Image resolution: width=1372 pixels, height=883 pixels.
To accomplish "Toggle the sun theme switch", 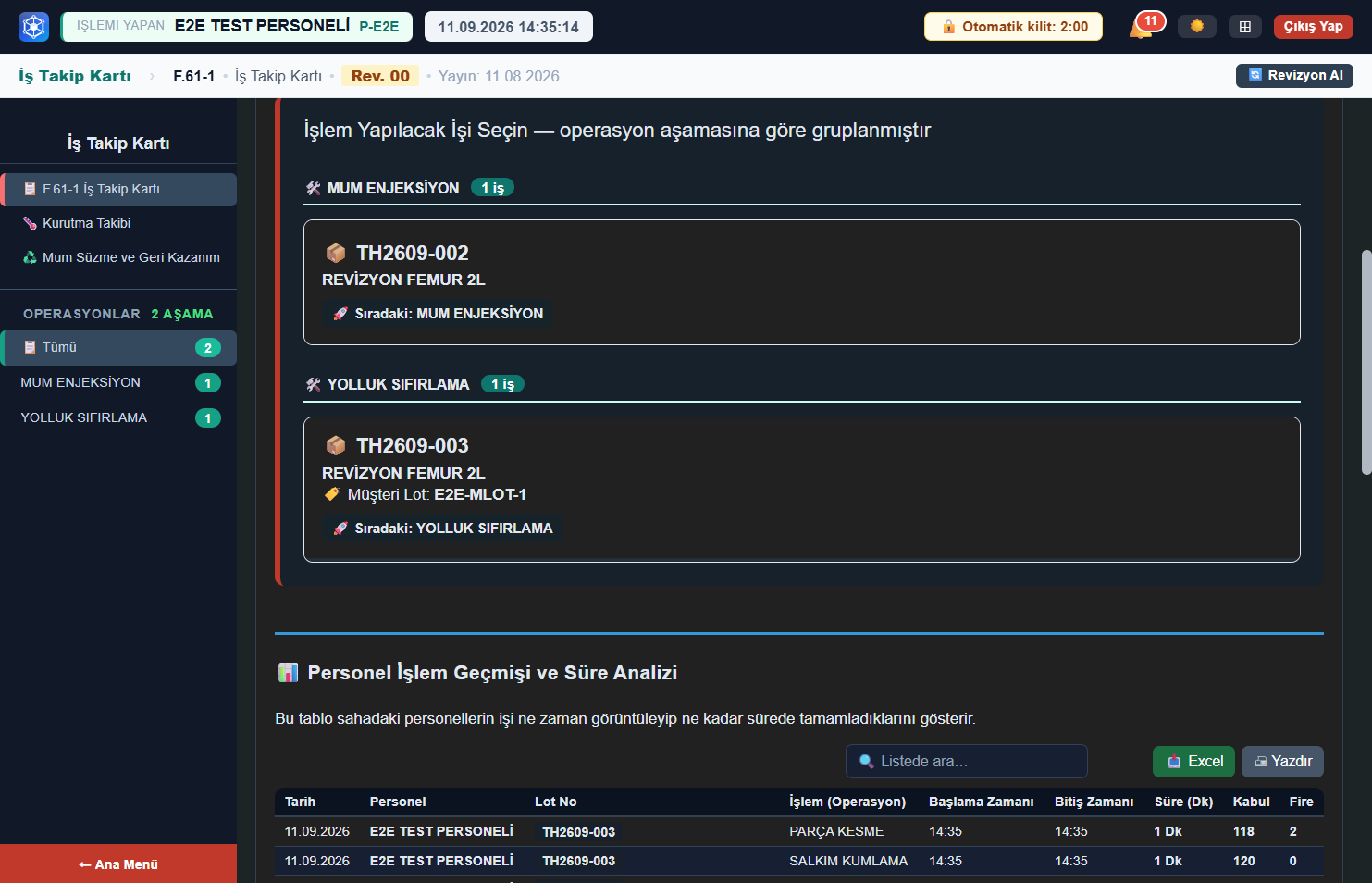I will coord(1197,27).
